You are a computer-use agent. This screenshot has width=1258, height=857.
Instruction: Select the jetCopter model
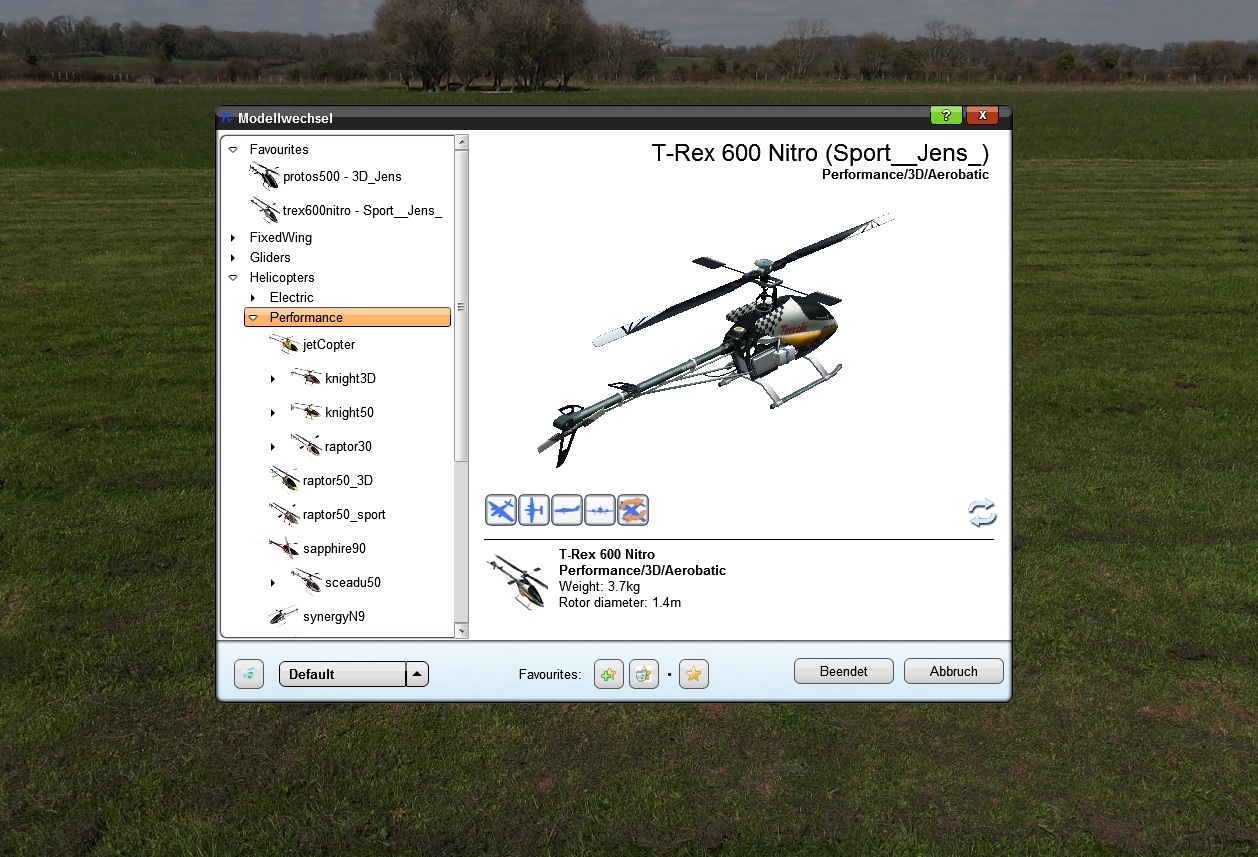(329, 345)
